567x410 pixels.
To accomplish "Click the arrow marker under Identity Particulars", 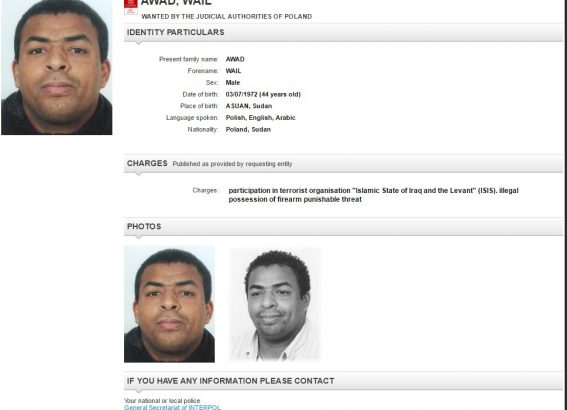I will [x=138, y=43].
